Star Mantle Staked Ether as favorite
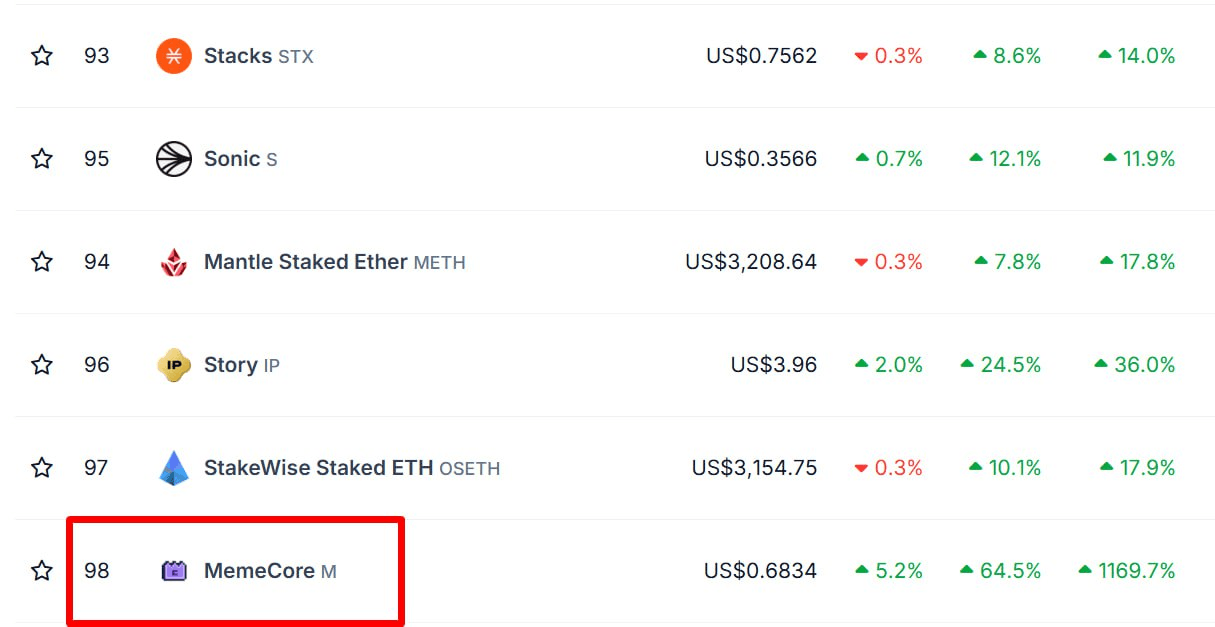This screenshot has width=1215, height=627. [41, 262]
